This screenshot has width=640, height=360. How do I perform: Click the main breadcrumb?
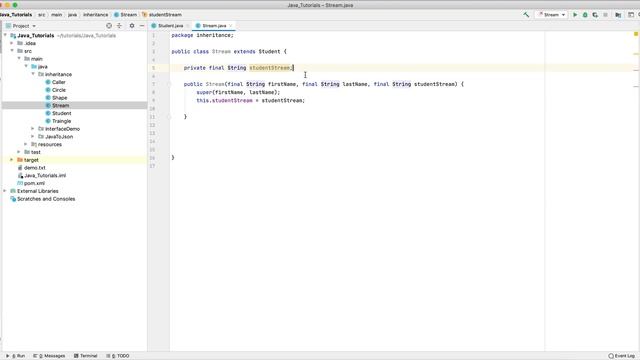click(56, 15)
